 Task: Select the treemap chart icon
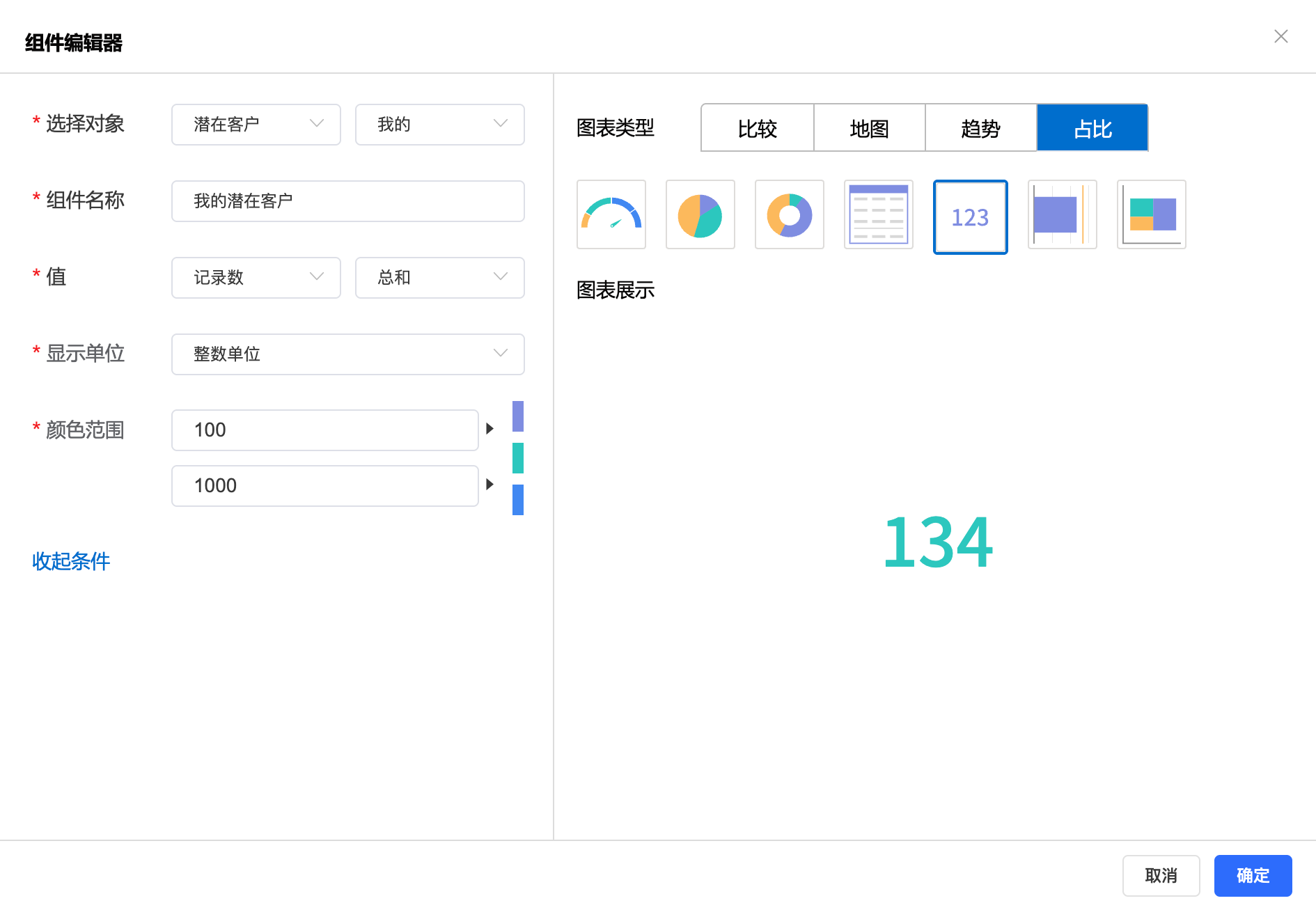pyautogui.click(x=1151, y=214)
